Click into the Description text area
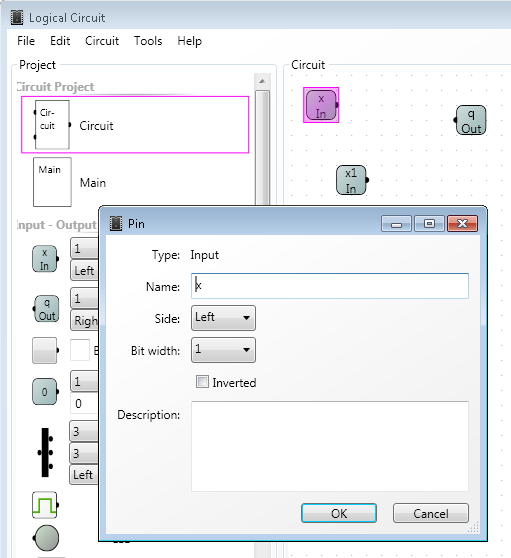This screenshot has height=558, width=511. (x=330, y=446)
